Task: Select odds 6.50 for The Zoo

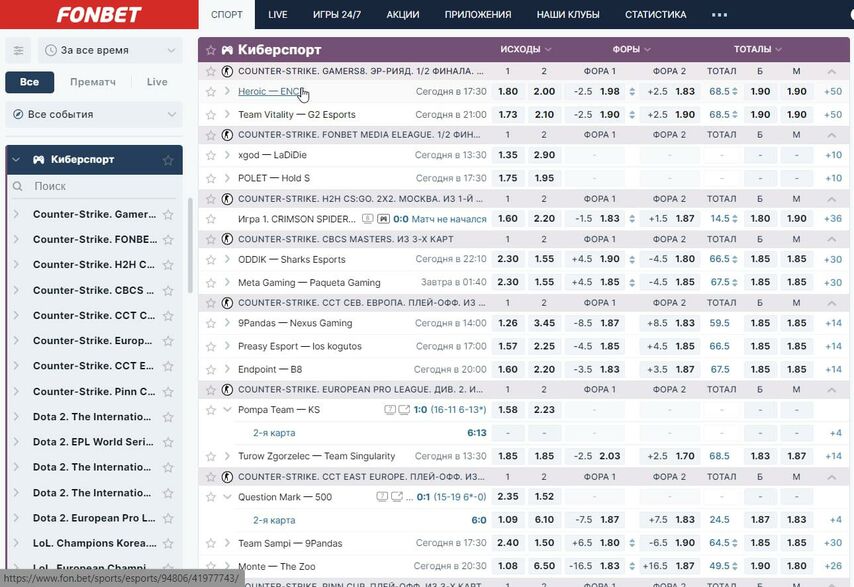Action: 544,566
